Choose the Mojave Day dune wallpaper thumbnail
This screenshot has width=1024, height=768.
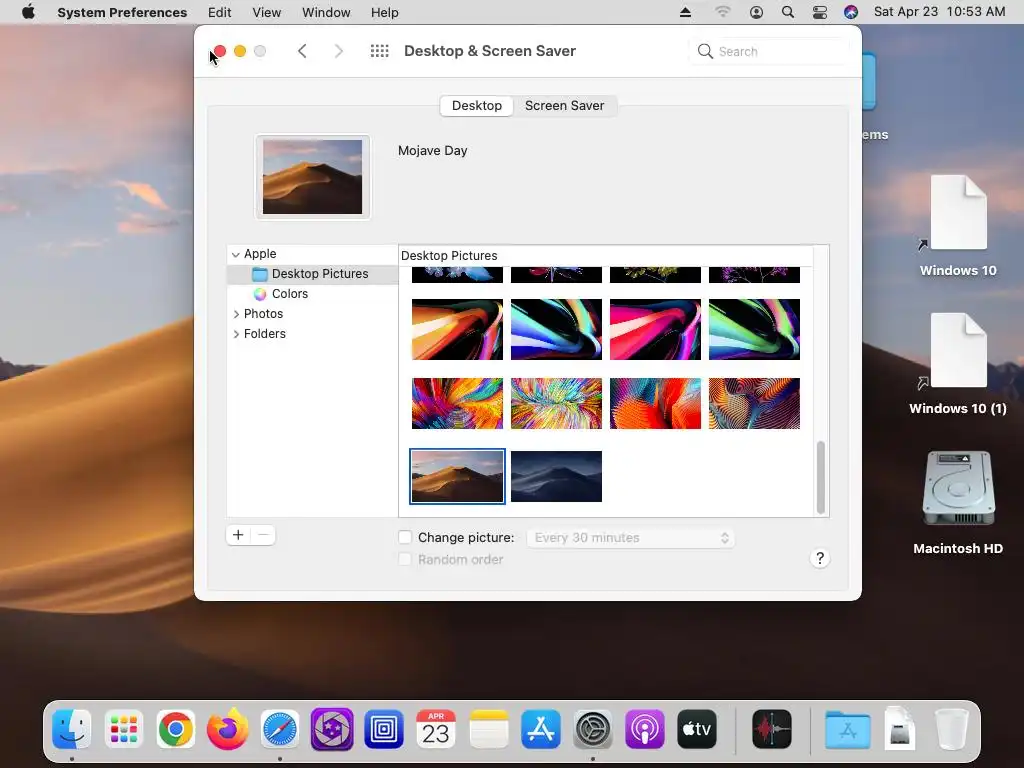(457, 476)
